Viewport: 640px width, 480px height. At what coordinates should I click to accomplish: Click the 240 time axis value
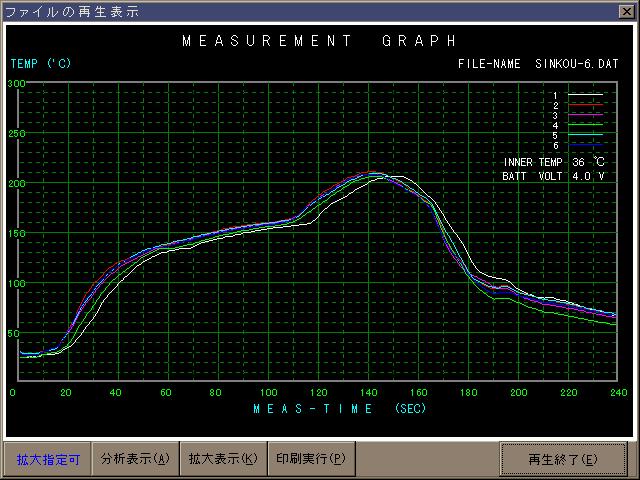[619, 393]
